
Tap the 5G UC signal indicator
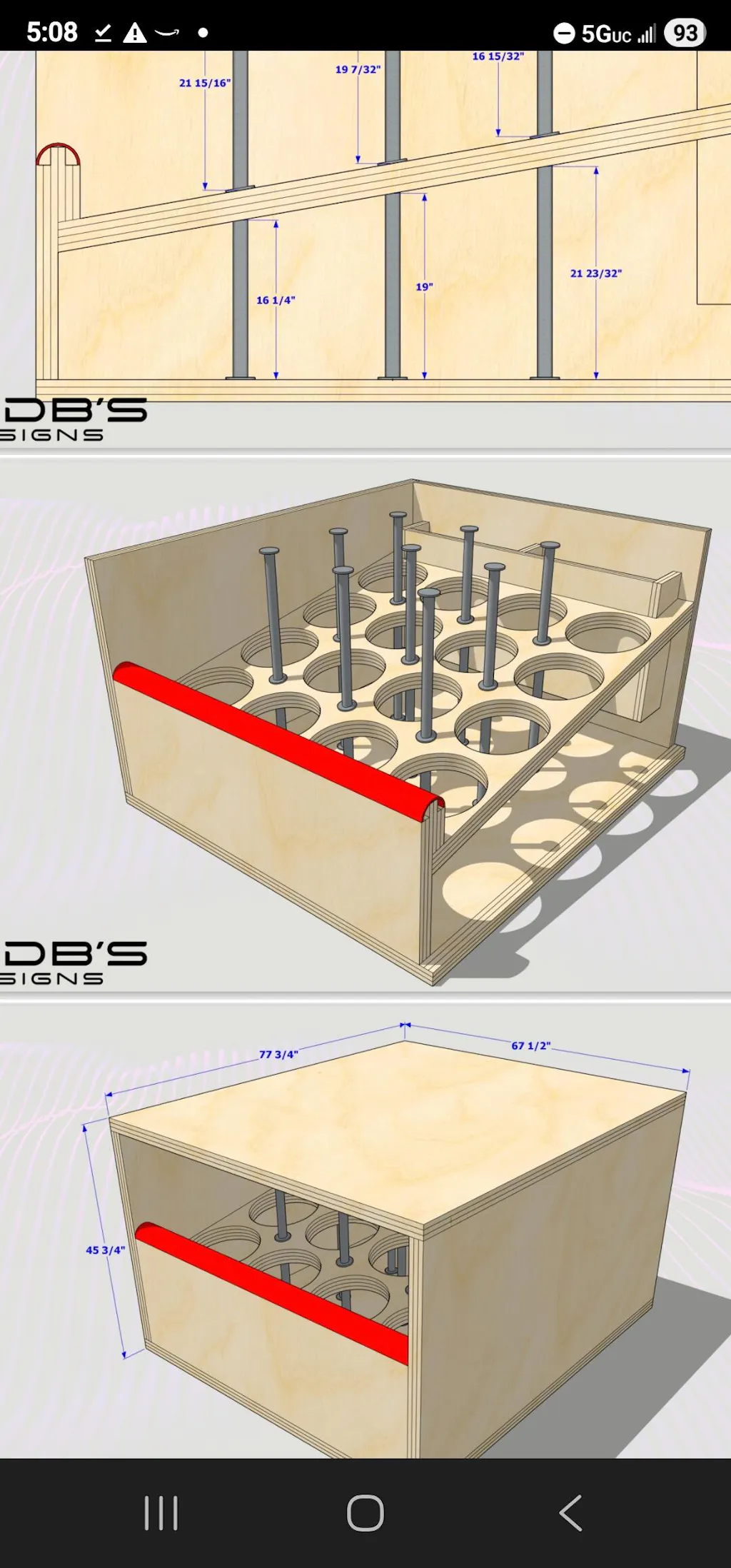click(x=617, y=34)
